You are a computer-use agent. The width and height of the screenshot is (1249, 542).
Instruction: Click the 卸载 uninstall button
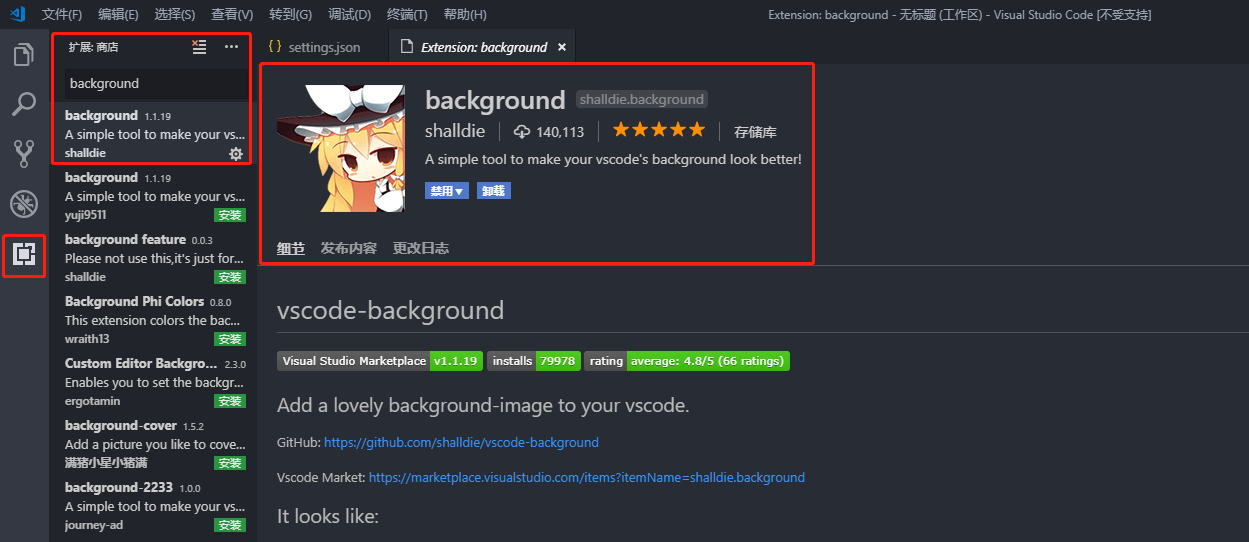(x=494, y=190)
